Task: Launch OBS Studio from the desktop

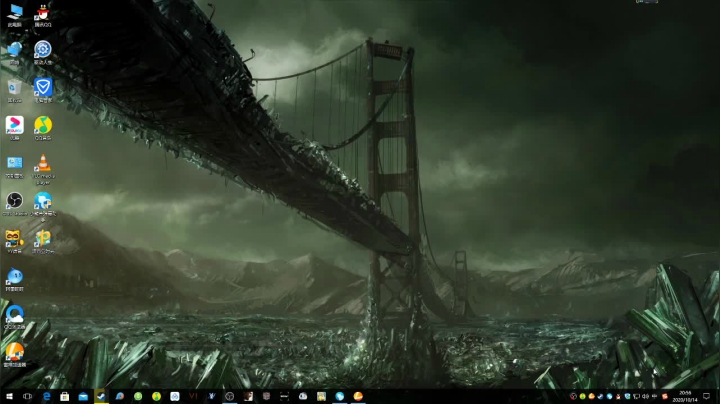Action: click(15, 204)
